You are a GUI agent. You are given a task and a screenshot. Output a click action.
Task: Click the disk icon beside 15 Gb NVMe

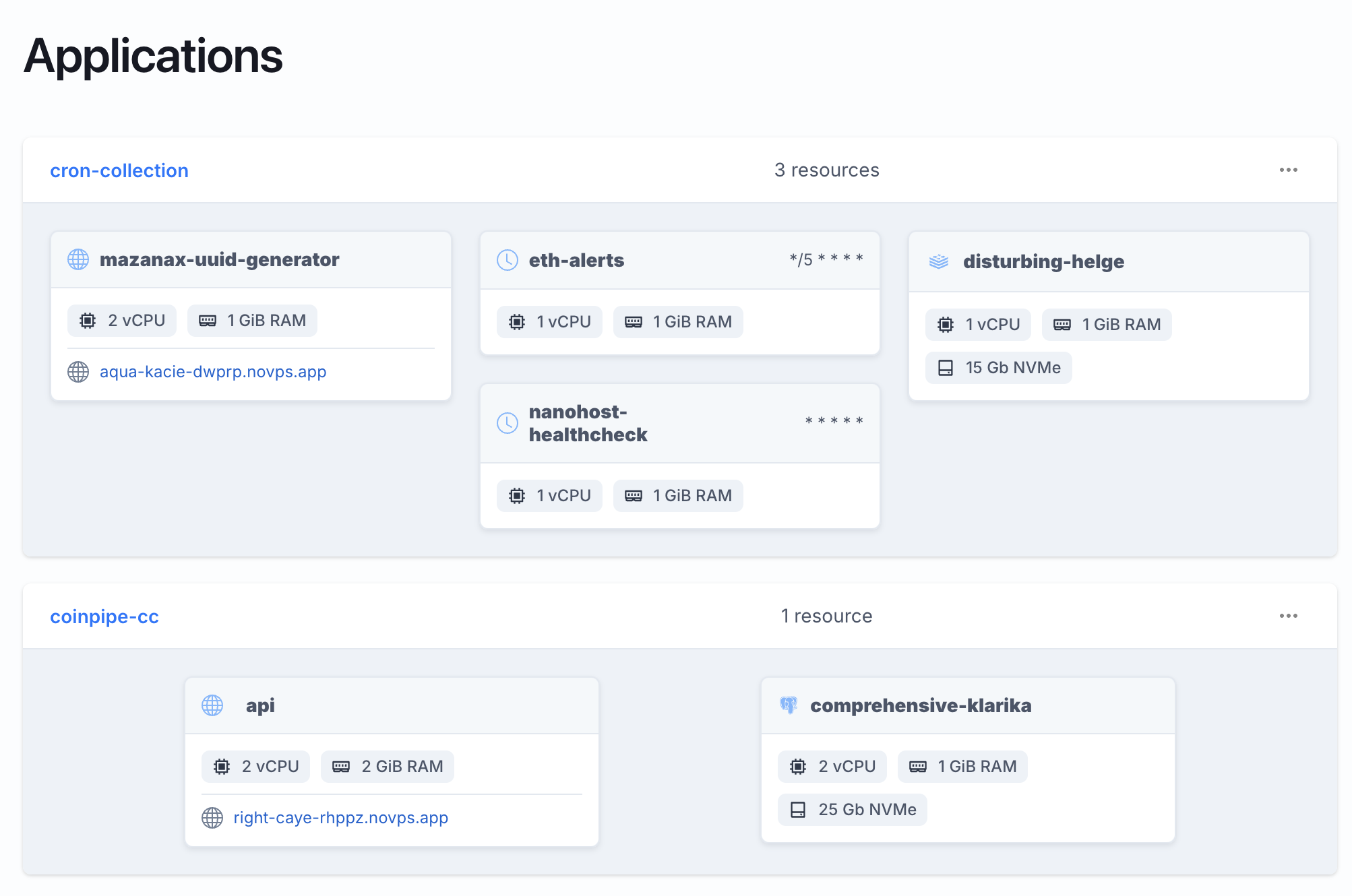944,368
